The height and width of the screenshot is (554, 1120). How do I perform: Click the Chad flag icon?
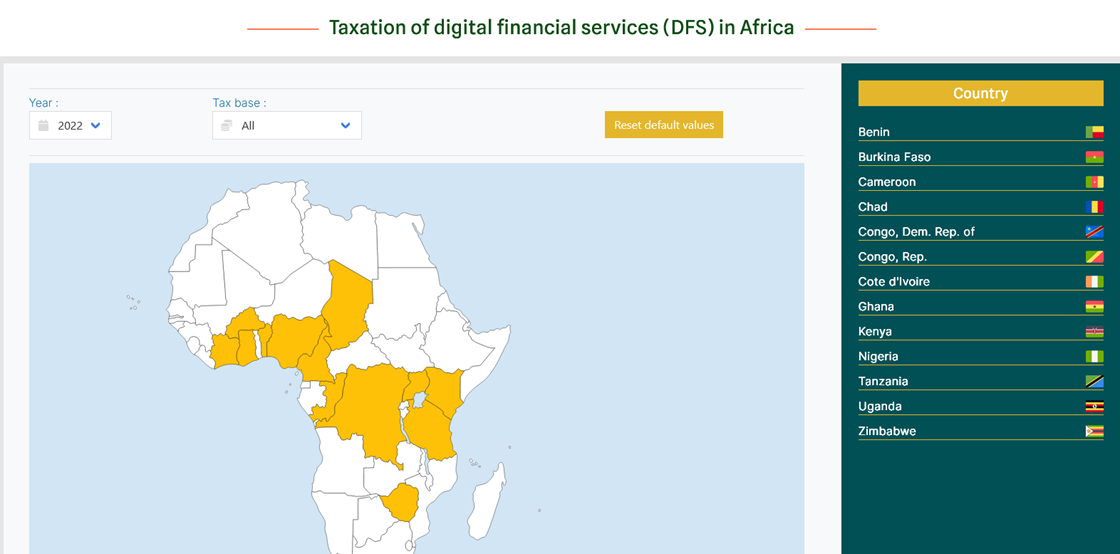click(x=1094, y=207)
